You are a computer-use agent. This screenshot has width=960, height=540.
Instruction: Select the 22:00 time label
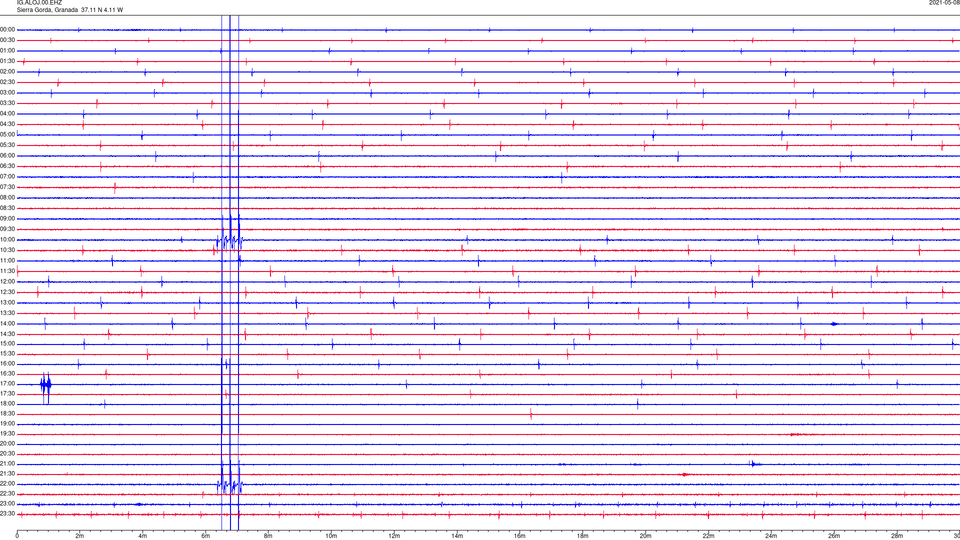[8, 484]
